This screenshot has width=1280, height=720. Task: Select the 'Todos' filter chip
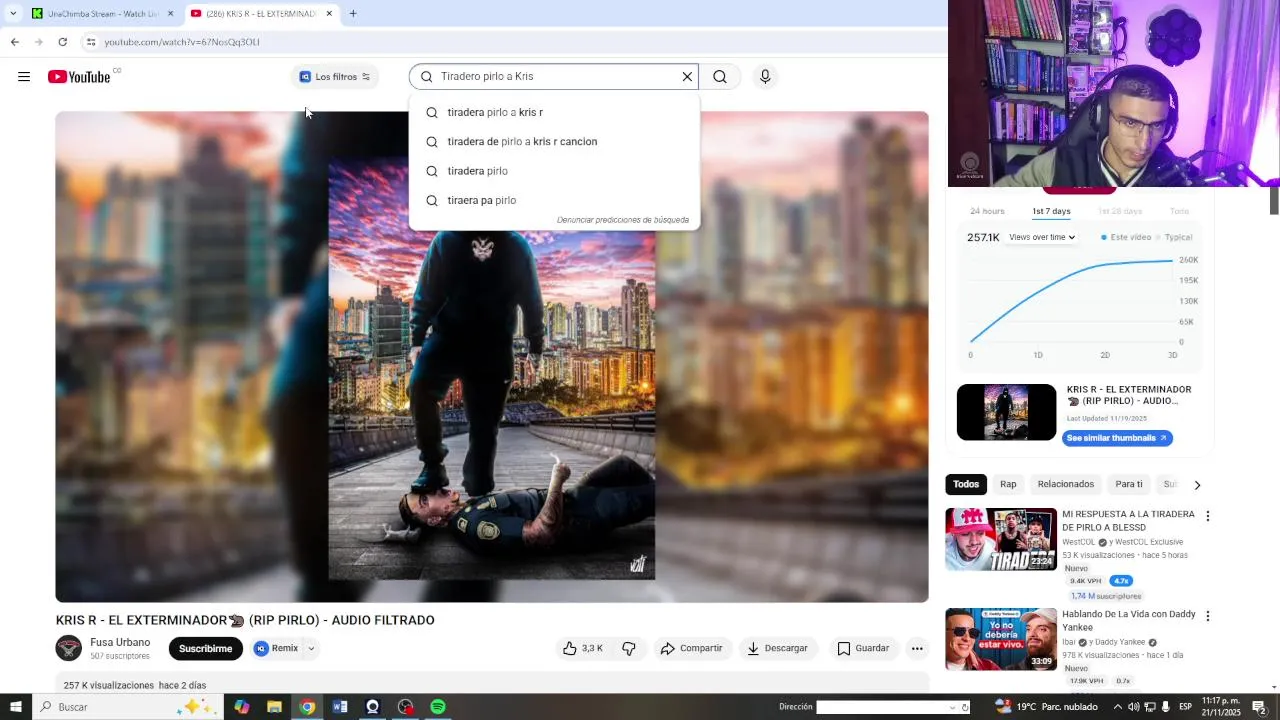coord(966,484)
